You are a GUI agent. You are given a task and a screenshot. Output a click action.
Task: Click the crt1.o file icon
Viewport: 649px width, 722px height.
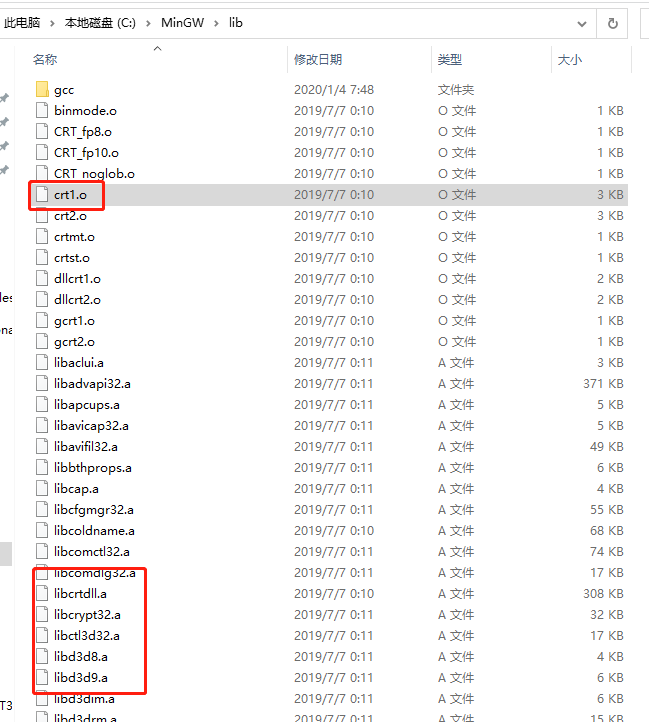pyautogui.click(x=42, y=195)
